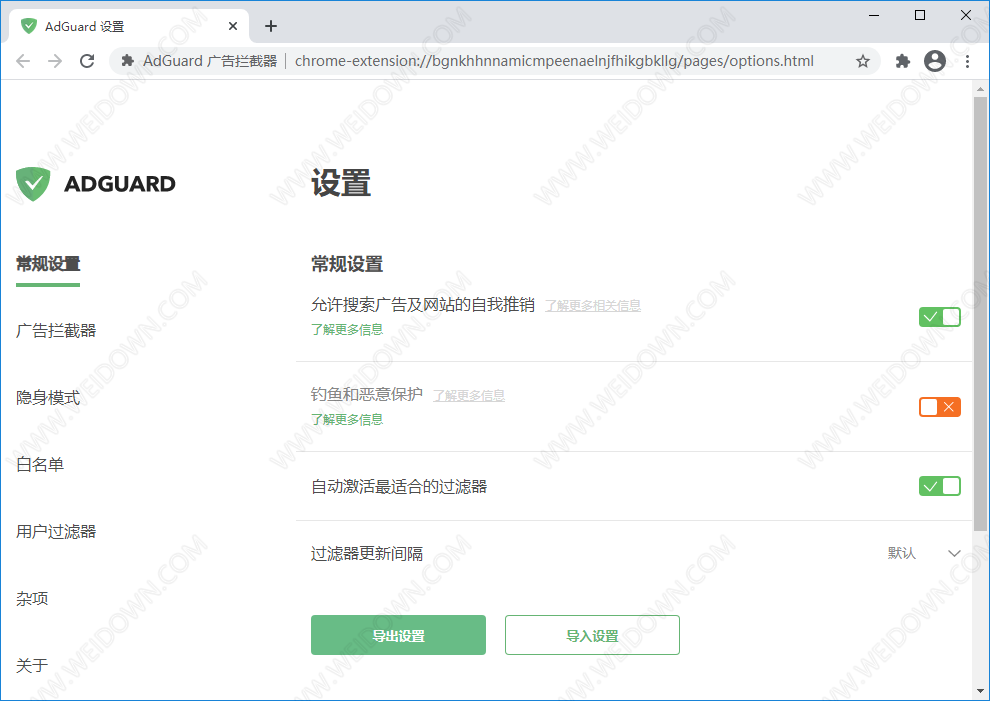Image resolution: width=990 pixels, height=701 pixels.
Task: Click the browser forward arrow
Action: [55, 61]
